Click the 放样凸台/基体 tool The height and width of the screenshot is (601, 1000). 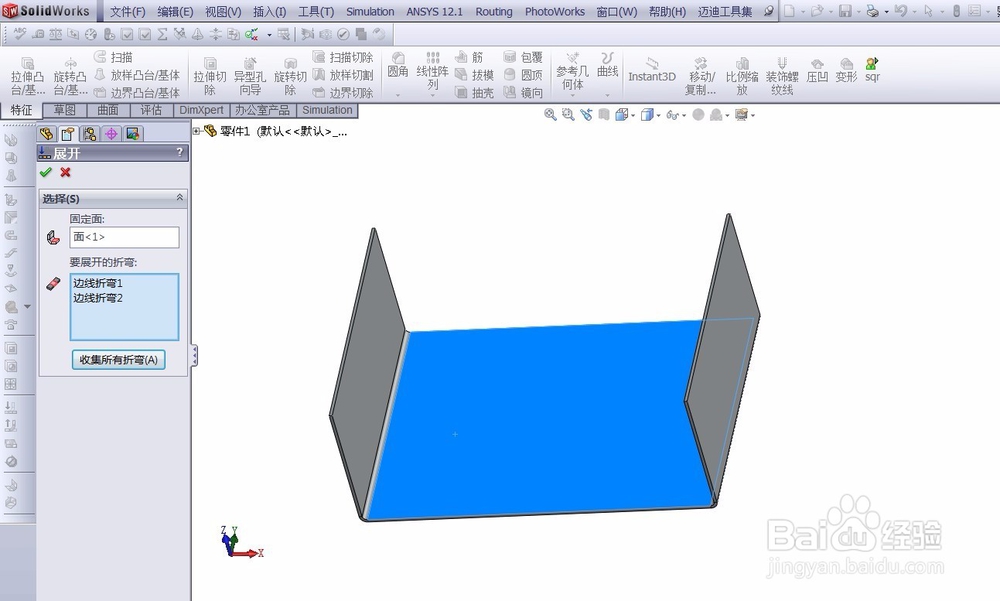tap(137, 75)
